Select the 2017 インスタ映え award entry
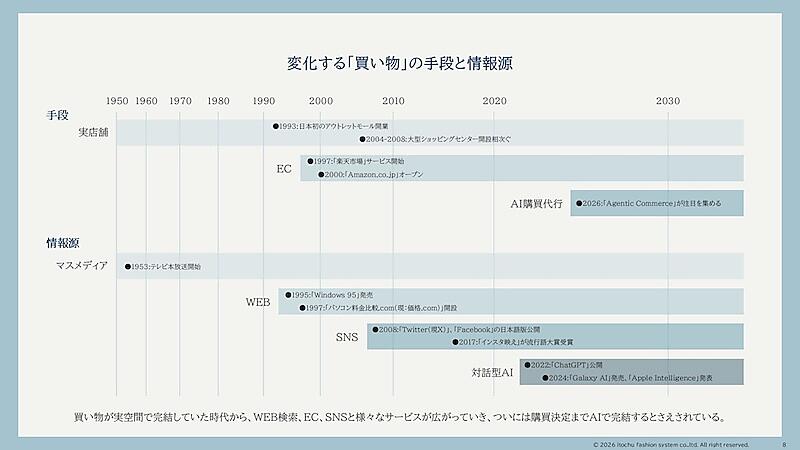This screenshot has width=800, height=450. pyautogui.click(x=513, y=342)
